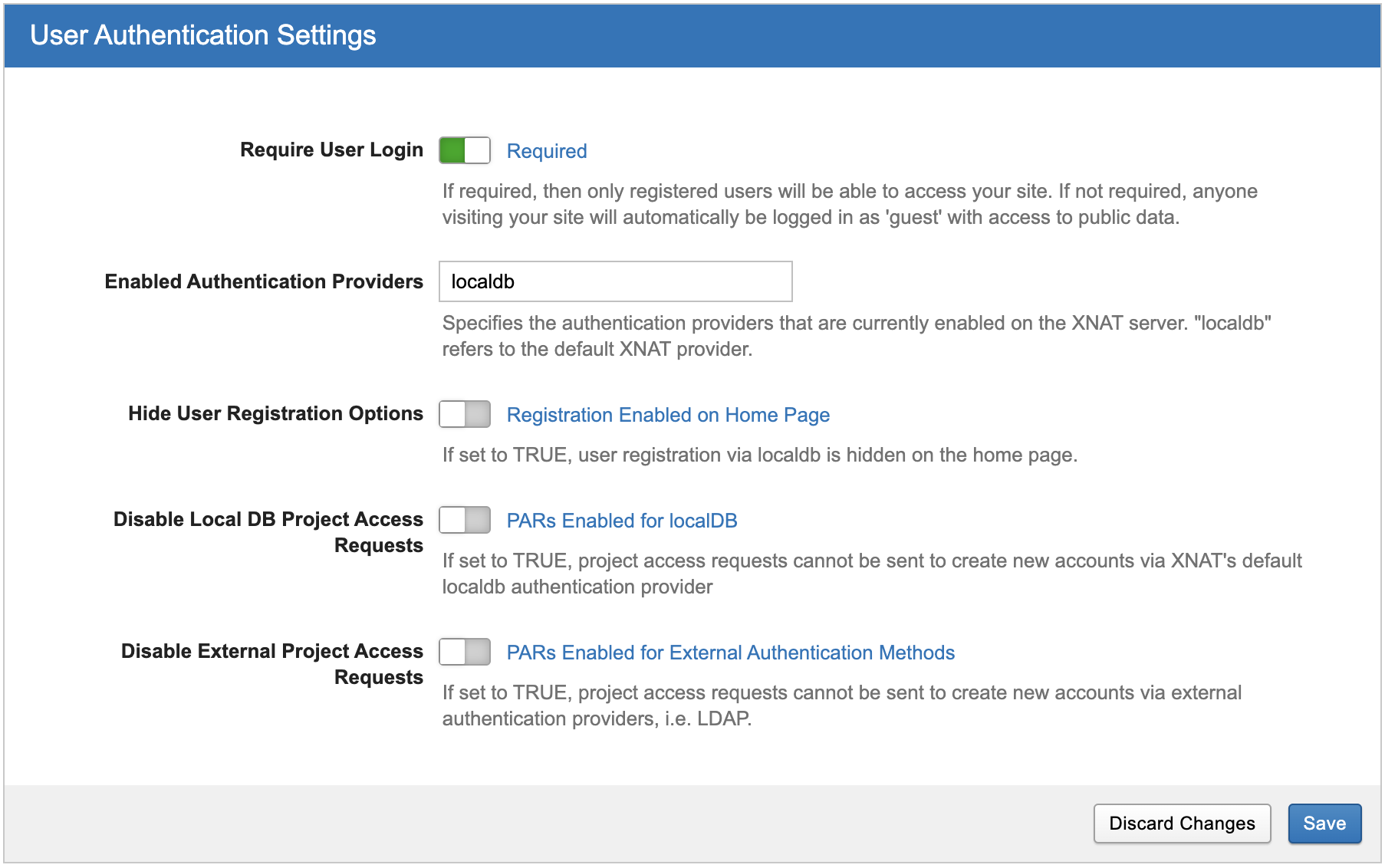Click the "Require User Login" field label

(x=331, y=150)
